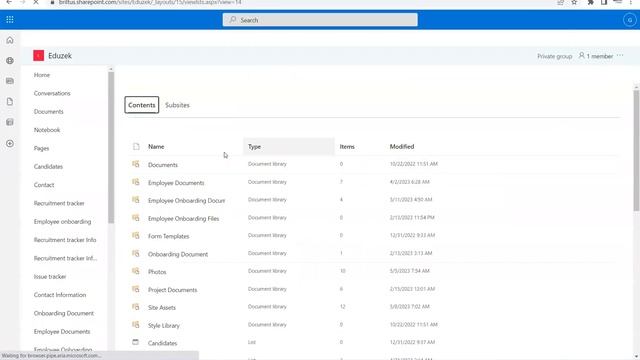Click the browser address bar URL
640x360 pixels.
click(150, 2)
